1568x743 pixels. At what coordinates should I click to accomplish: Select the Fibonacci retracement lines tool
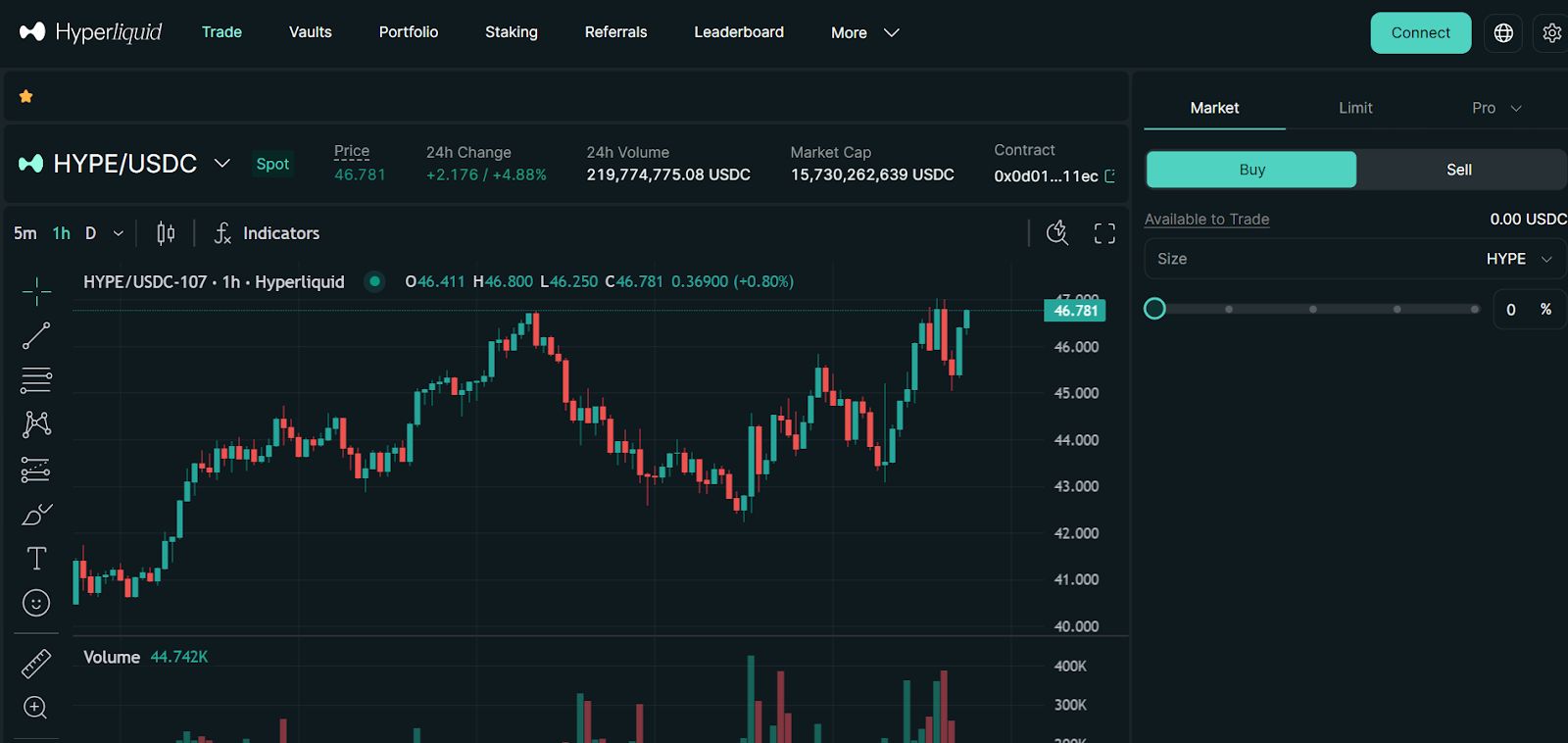pos(36,379)
